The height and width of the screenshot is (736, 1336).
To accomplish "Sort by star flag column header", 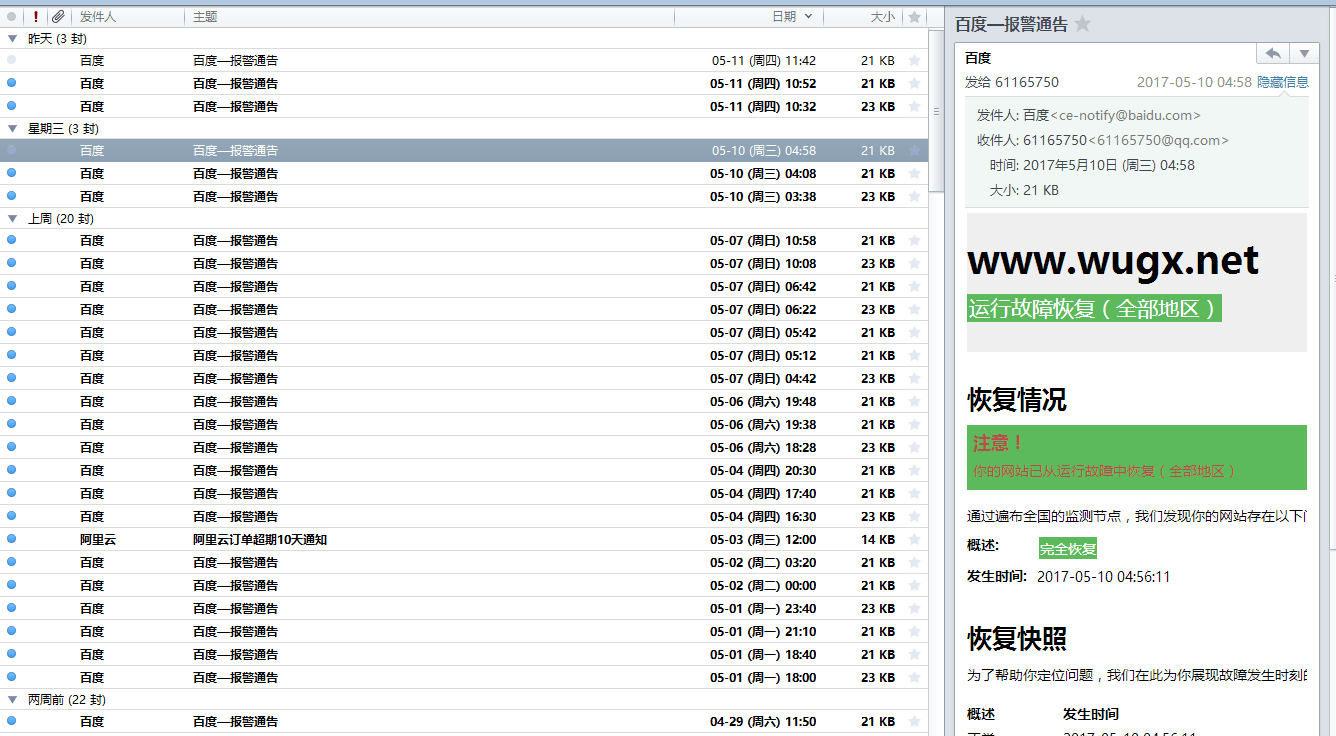I will [x=914, y=17].
